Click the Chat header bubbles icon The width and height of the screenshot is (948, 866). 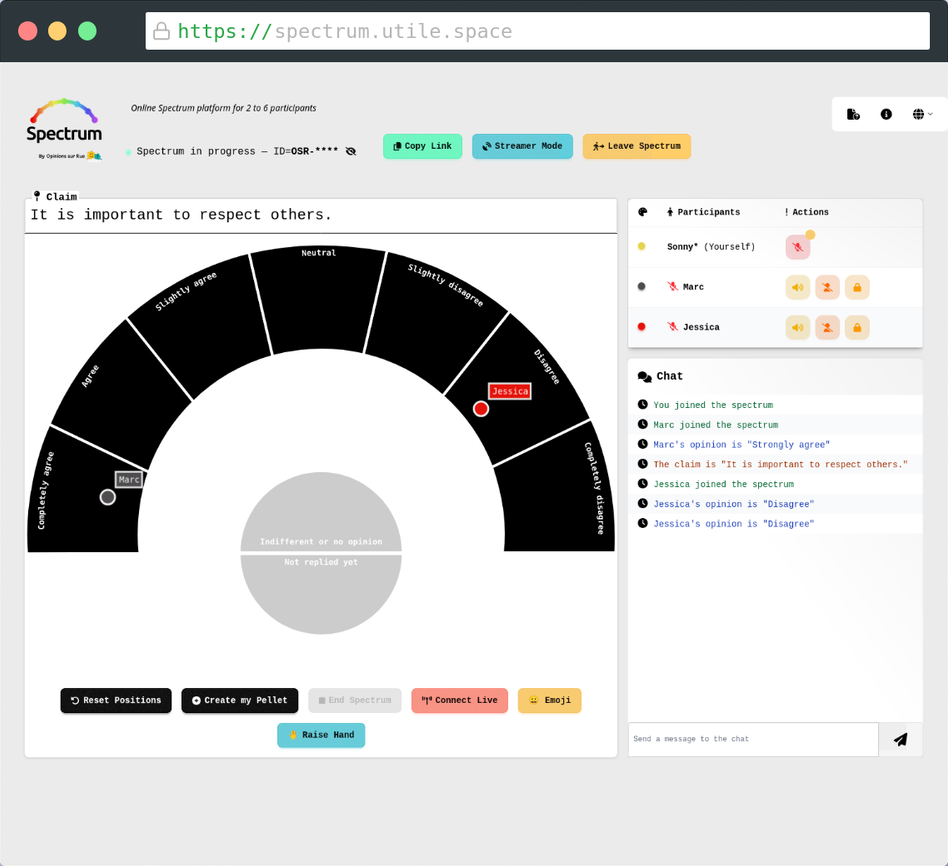pyautogui.click(x=644, y=376)
